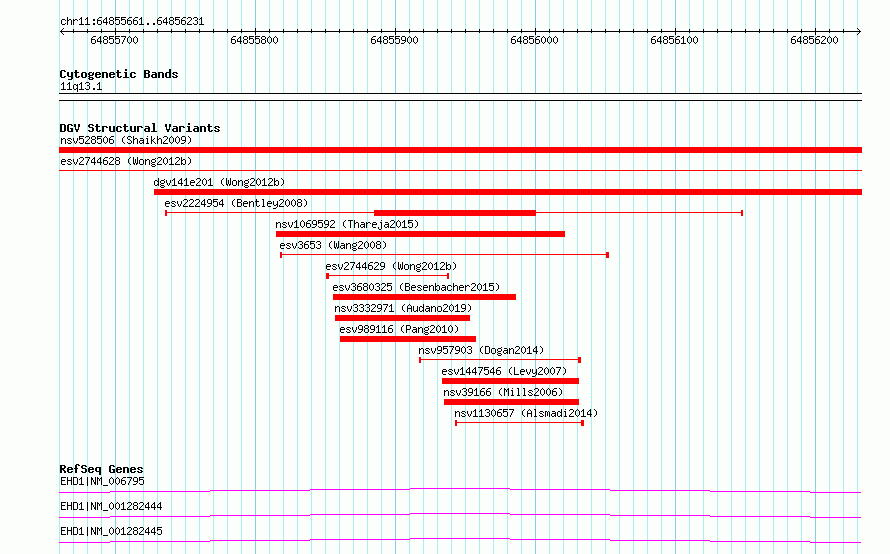Image resolution: width=890 pixels, height=554 pixels.
Task: Click ruler position 64855800
Action: pos(254,40)
